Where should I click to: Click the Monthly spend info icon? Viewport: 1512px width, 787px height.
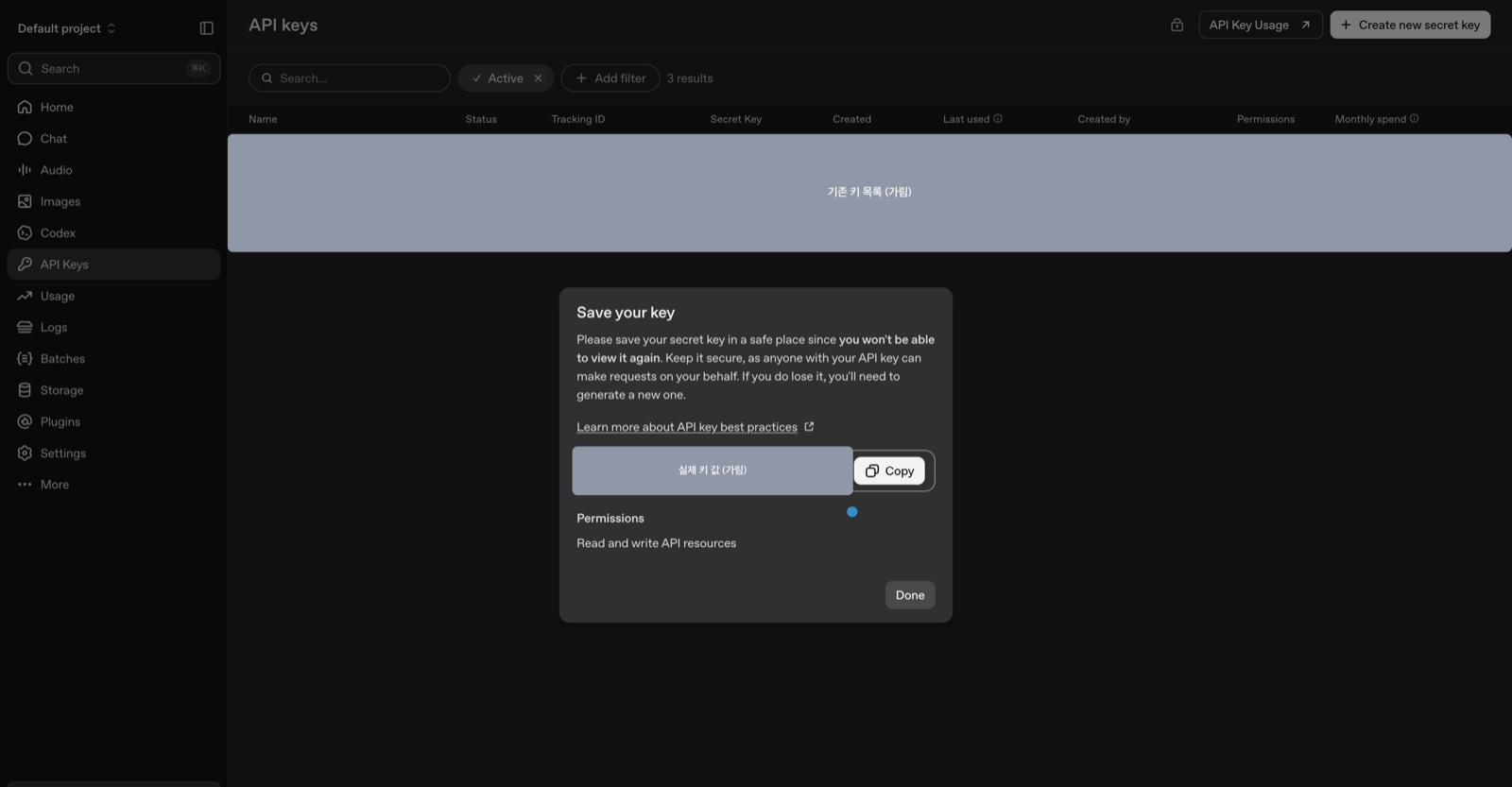[x=1414, y=118]
